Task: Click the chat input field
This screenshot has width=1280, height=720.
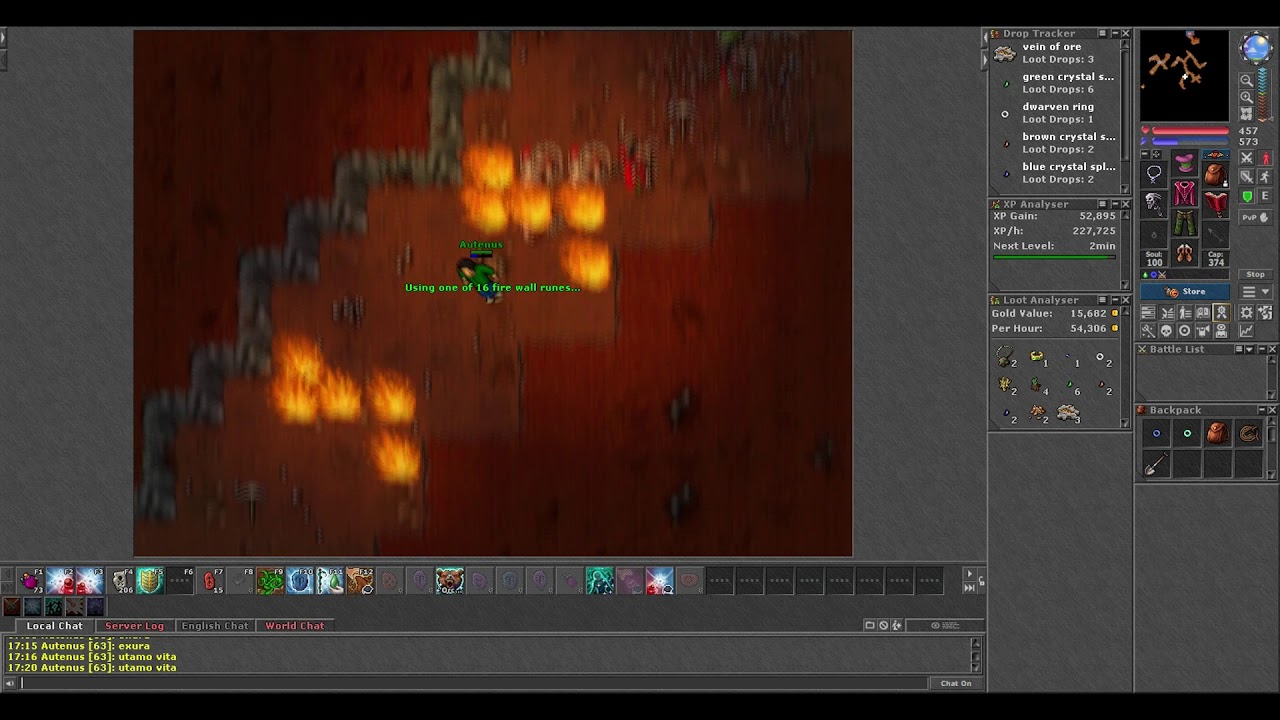Action: (x=474, y=683)
